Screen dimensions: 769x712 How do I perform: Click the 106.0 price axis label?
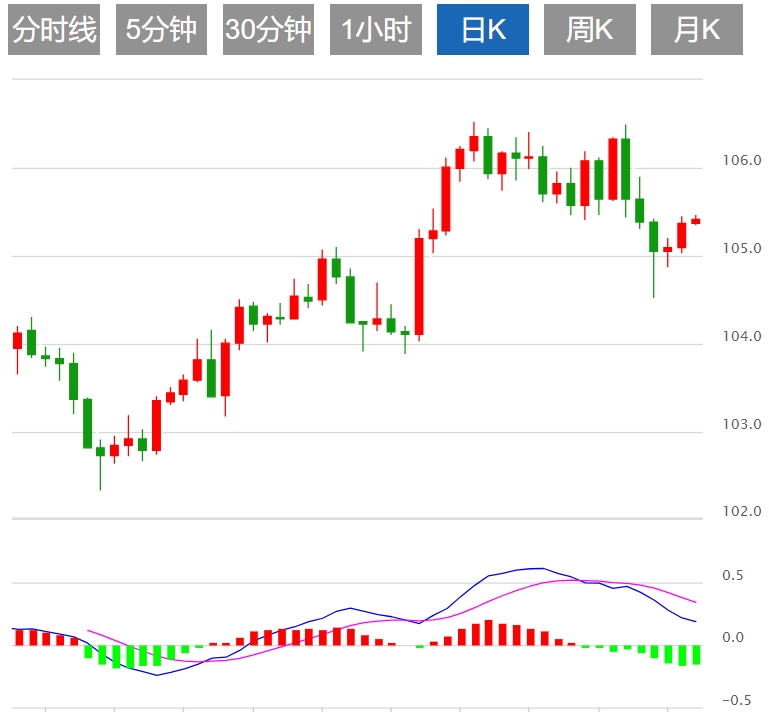click(742, 160)
